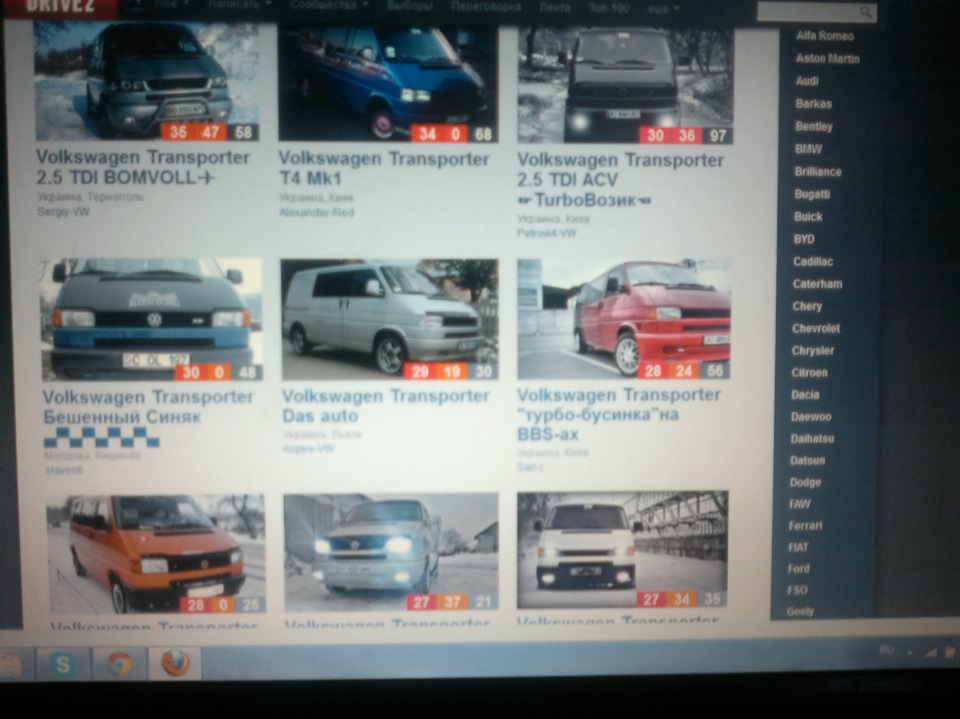Select Audi in brand list
Image resolution: width=960 pixels, height=719 pixels.
[807, 81]
